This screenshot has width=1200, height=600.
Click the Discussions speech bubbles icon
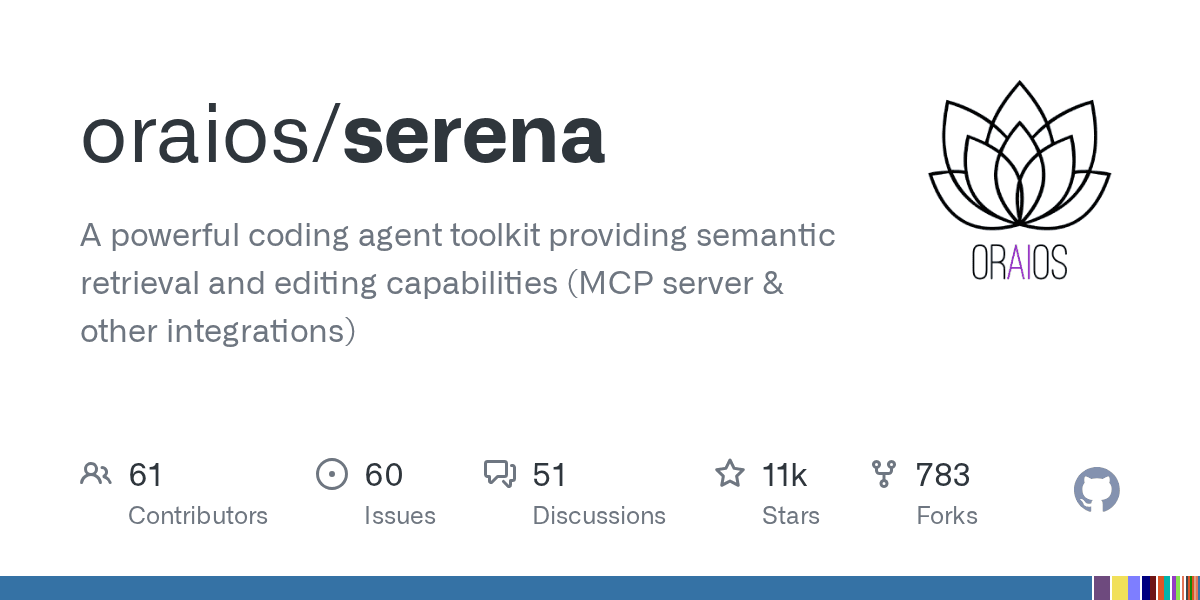pyautogui.click(x=499, y=474)
